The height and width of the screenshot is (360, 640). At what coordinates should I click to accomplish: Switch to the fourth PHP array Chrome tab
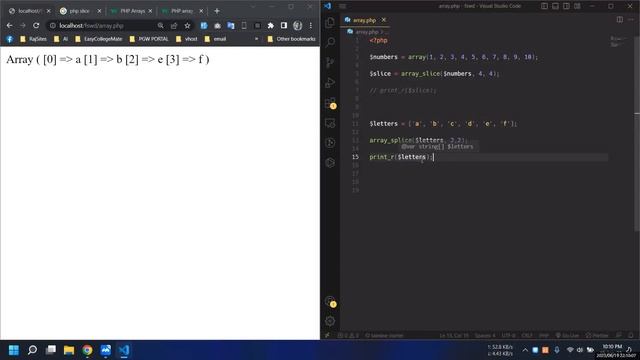click(x=182, y=11)
